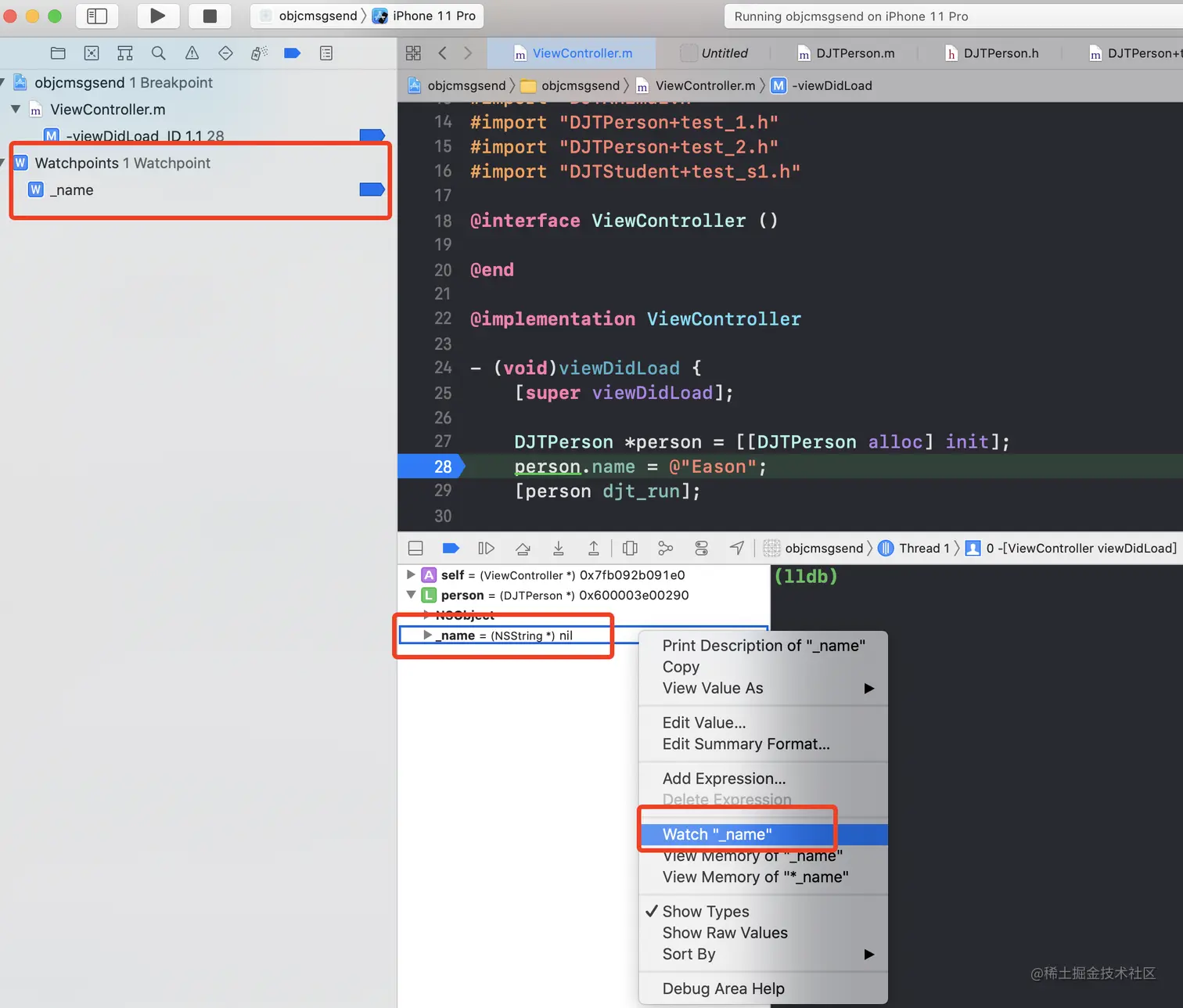Choose the iPhone 11 Pro destination

tap(424, 16)
